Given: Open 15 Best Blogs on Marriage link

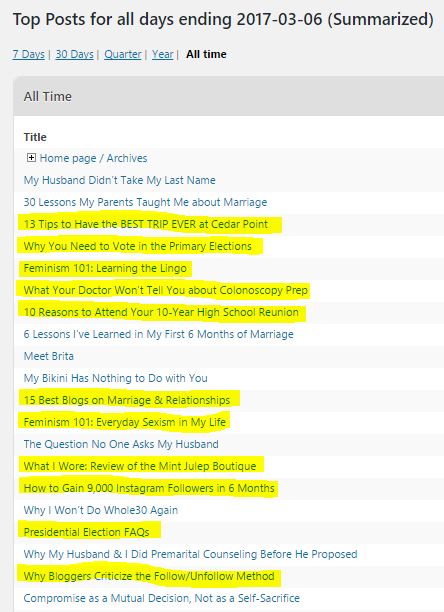Looking at the screenshot, I should tap(127, 400).
